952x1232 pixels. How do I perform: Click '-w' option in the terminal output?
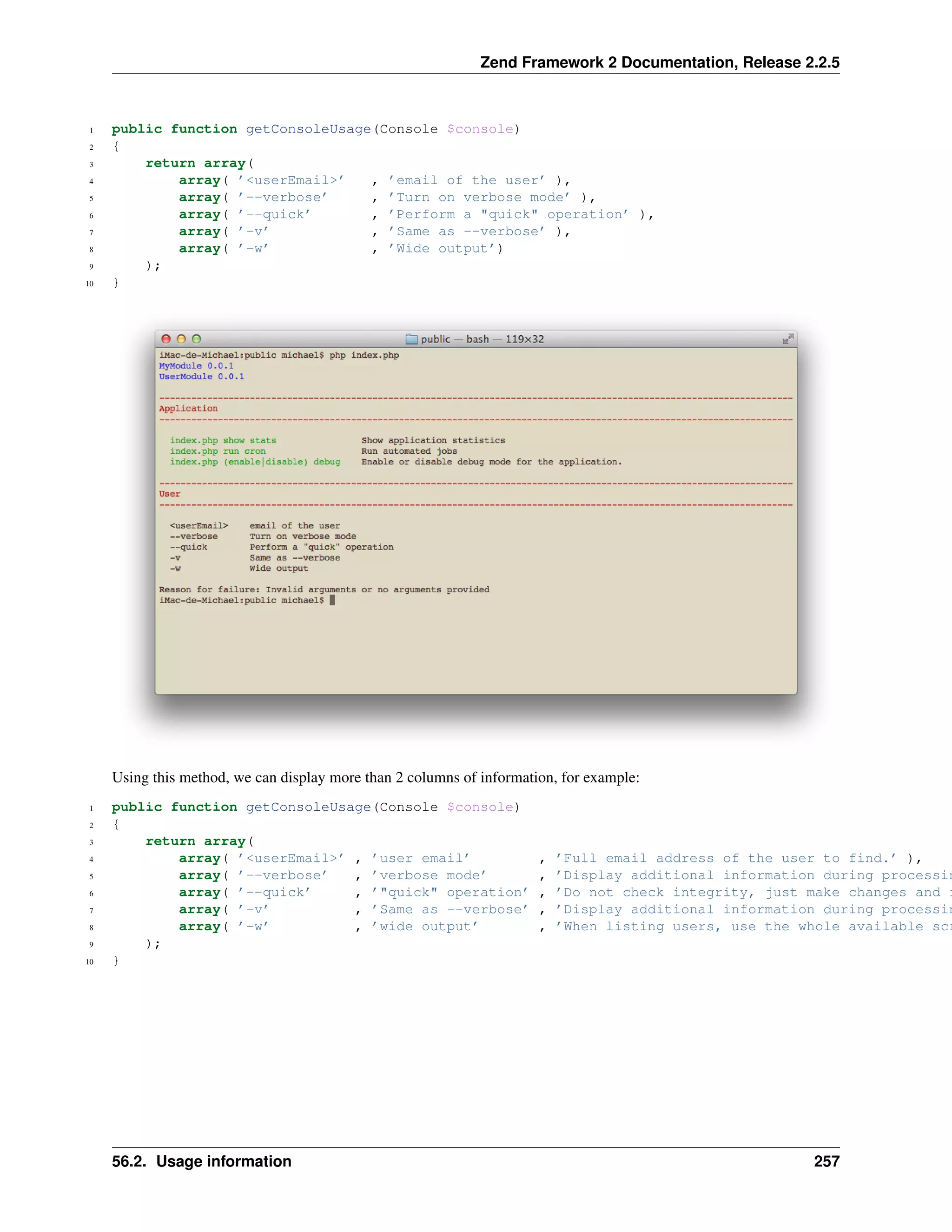coord(175,569)
